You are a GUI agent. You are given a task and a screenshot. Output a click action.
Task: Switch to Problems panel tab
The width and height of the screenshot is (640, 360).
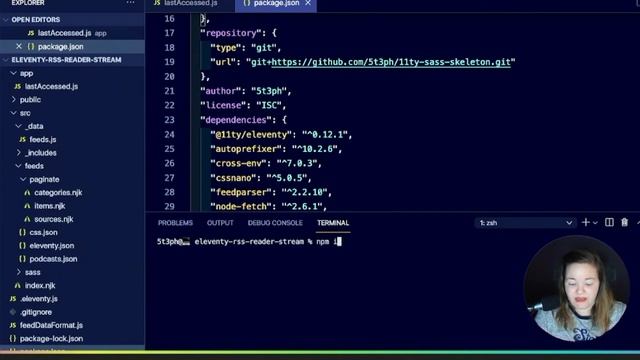(x=175, y=223)
